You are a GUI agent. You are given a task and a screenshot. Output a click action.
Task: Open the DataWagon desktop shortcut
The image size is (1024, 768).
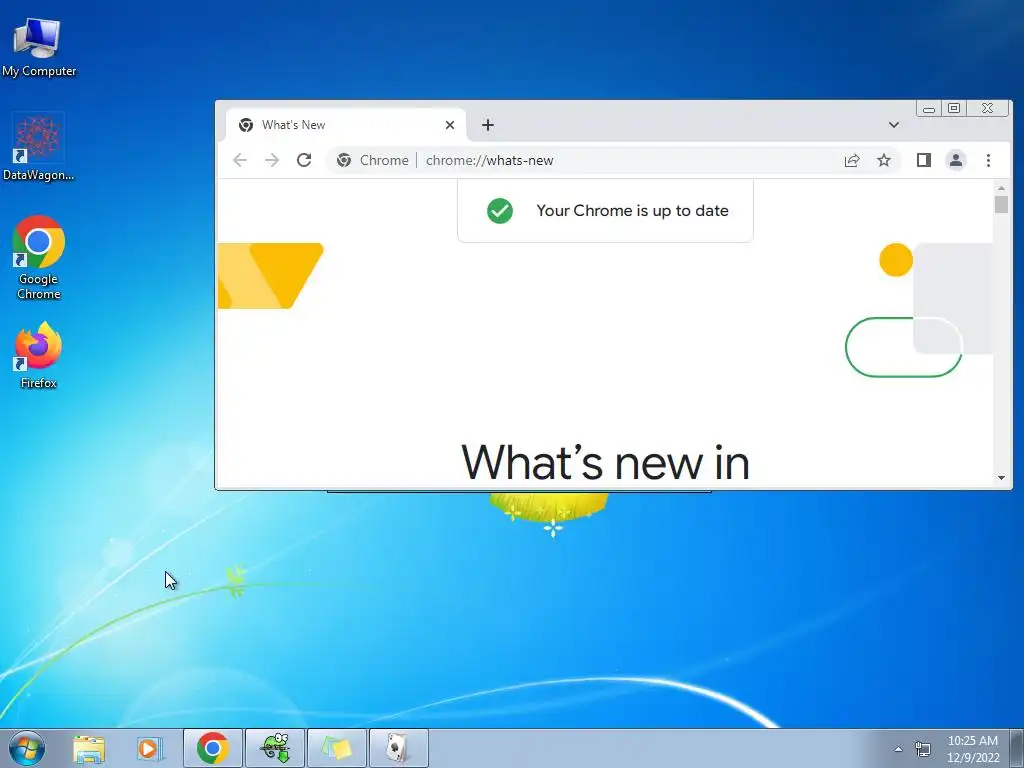tap(38, 147)
